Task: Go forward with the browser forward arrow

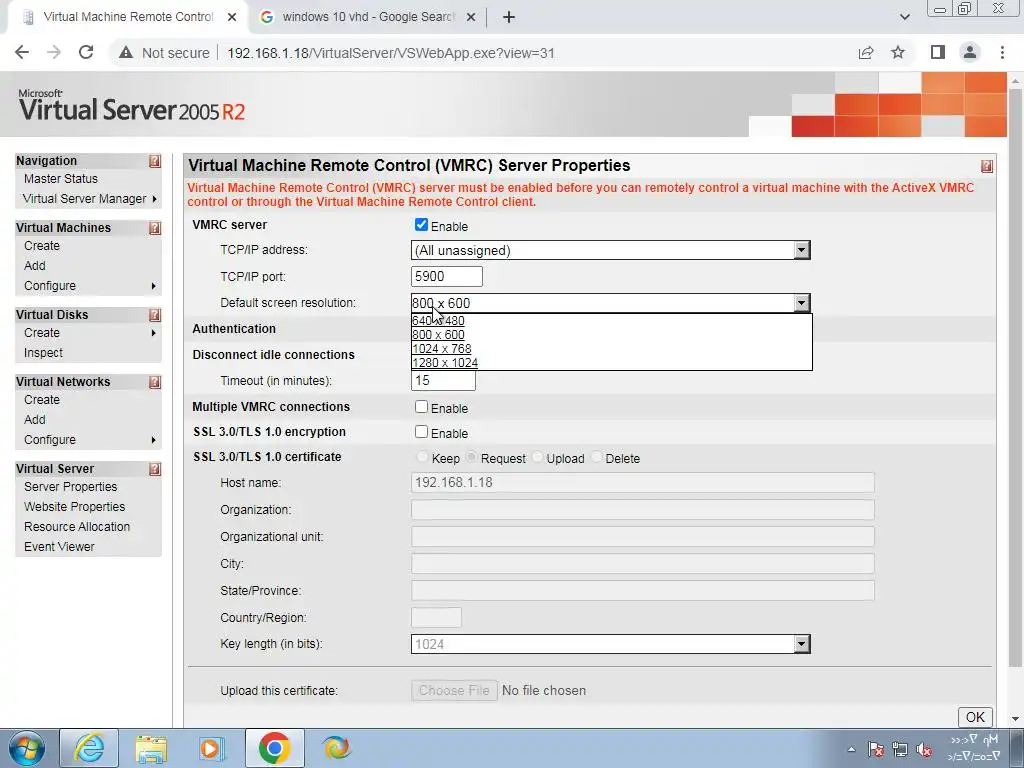Action: click(x=54, y=52)
